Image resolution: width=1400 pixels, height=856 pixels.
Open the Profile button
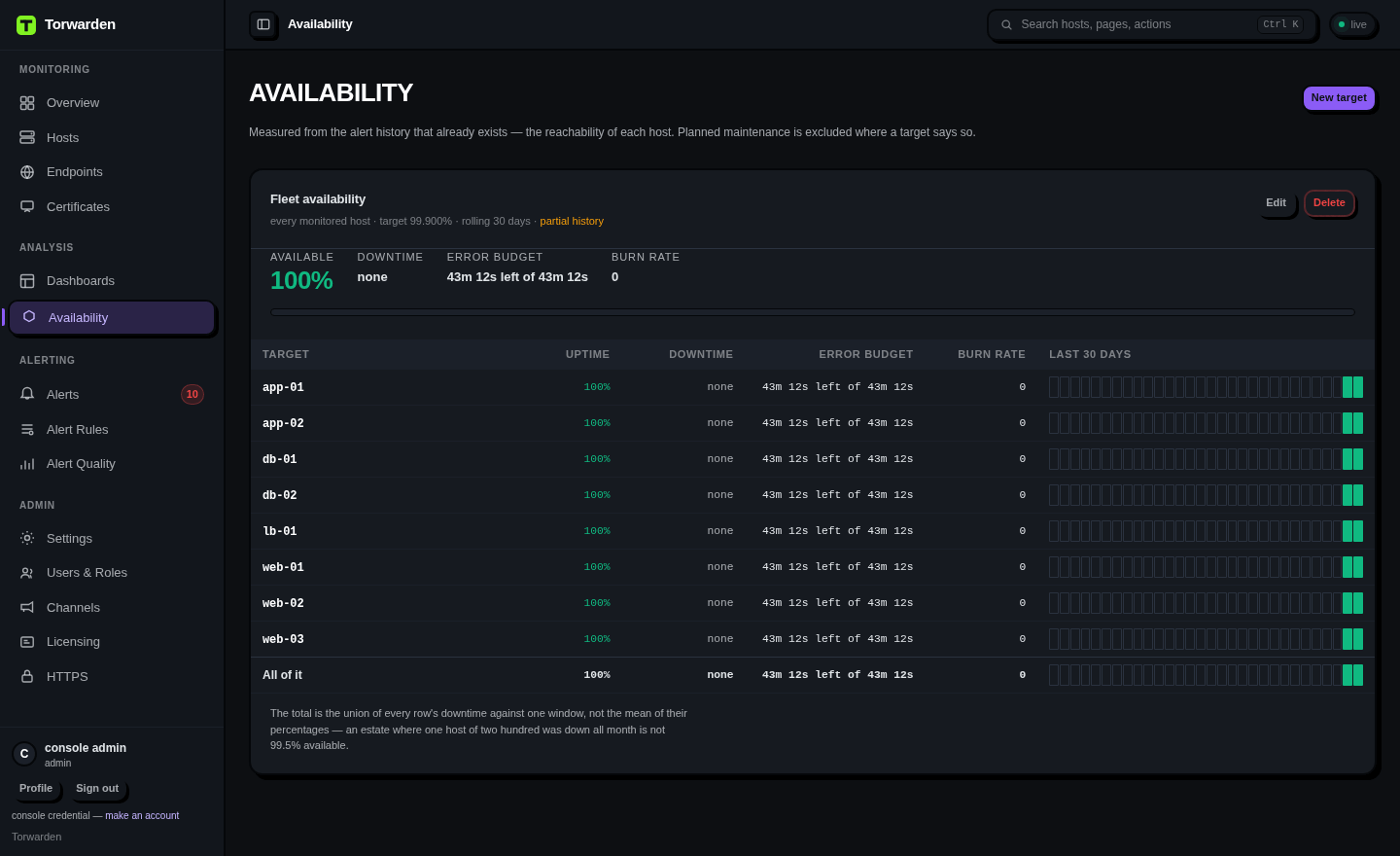36,789
